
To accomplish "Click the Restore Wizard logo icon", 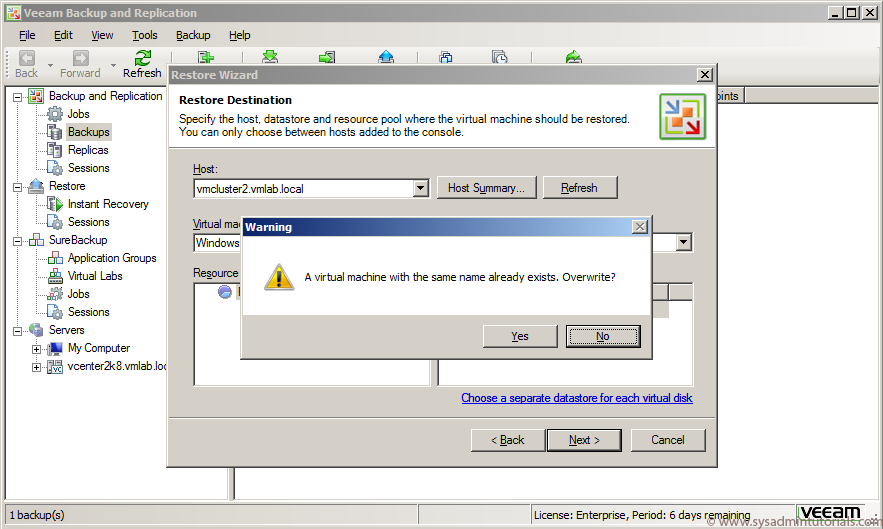I will tap(683, 117).
